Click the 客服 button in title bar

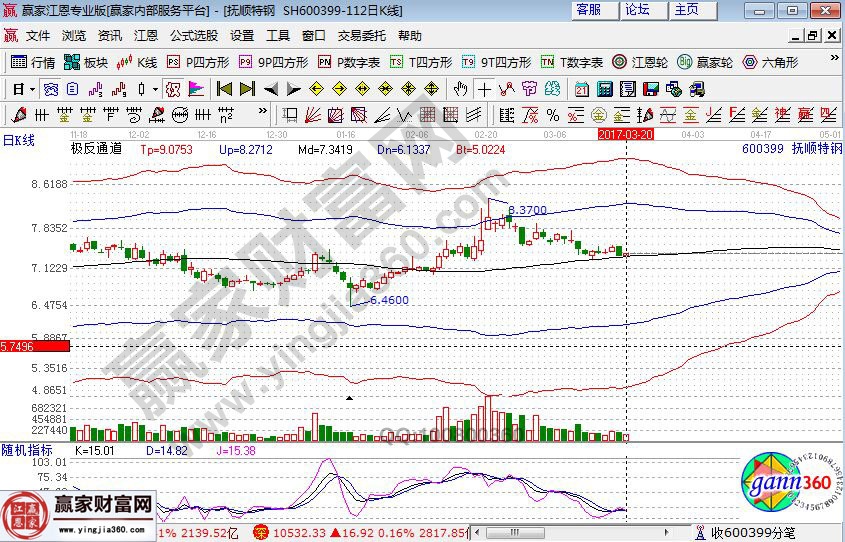tap(589, 10)
